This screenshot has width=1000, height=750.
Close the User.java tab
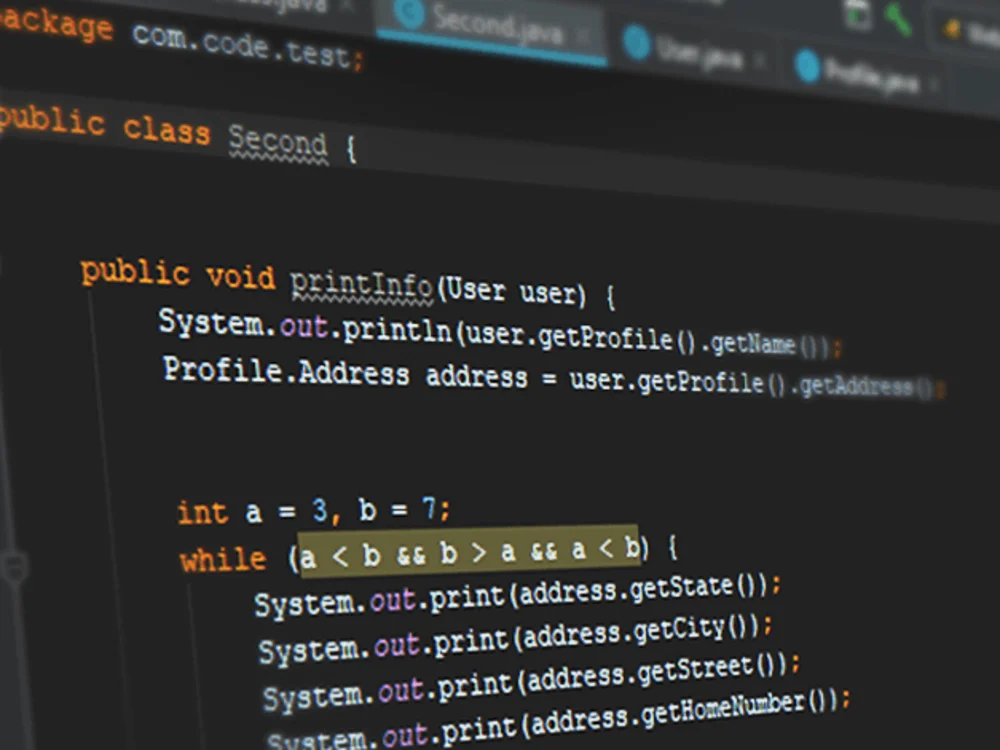click(x=760, y=62)
